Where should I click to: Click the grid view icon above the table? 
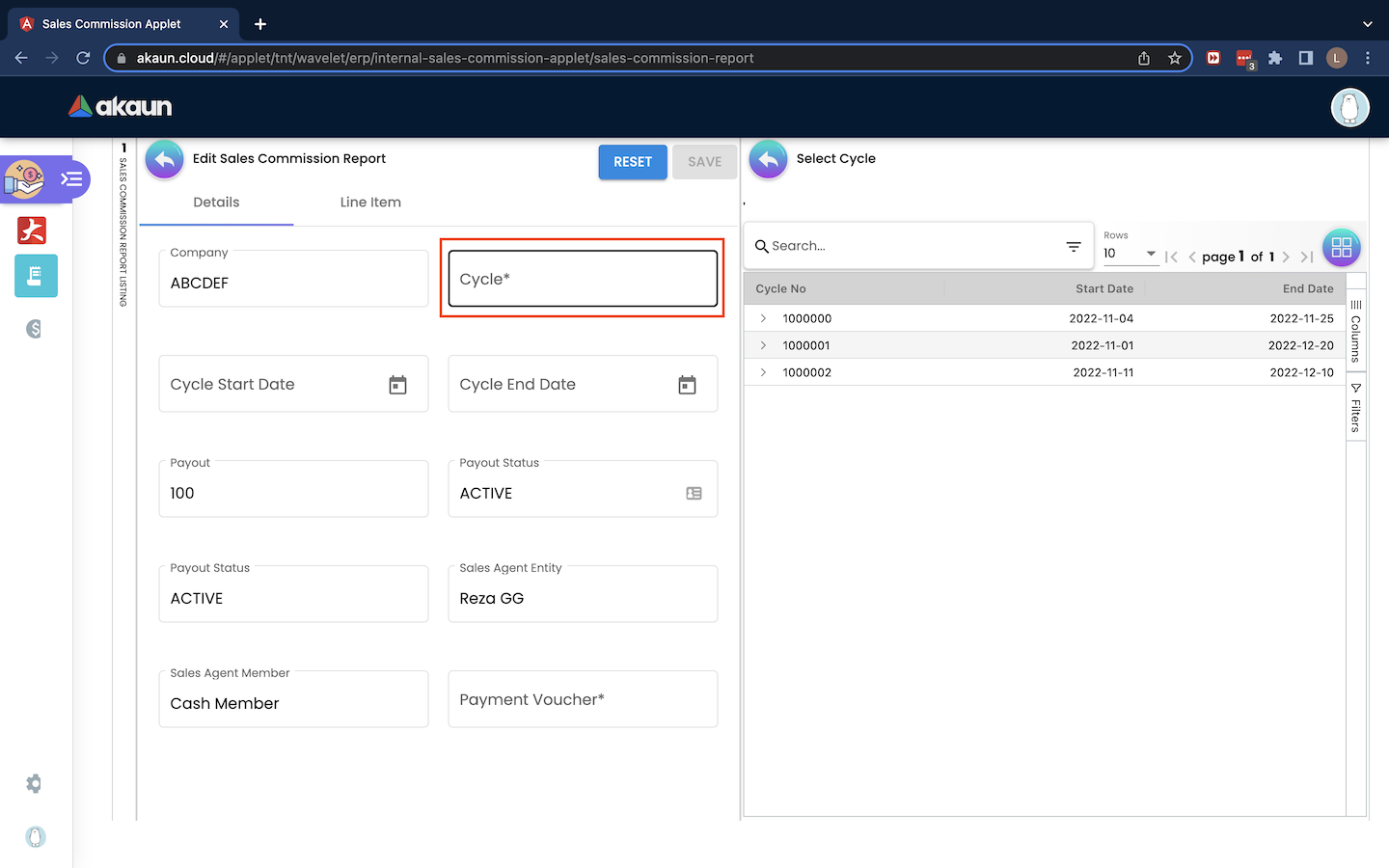(1341, 248)
